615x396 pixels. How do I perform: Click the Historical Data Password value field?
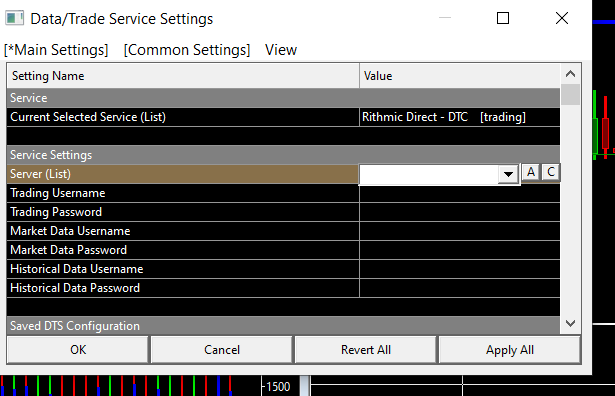click(x=460, y=288)
